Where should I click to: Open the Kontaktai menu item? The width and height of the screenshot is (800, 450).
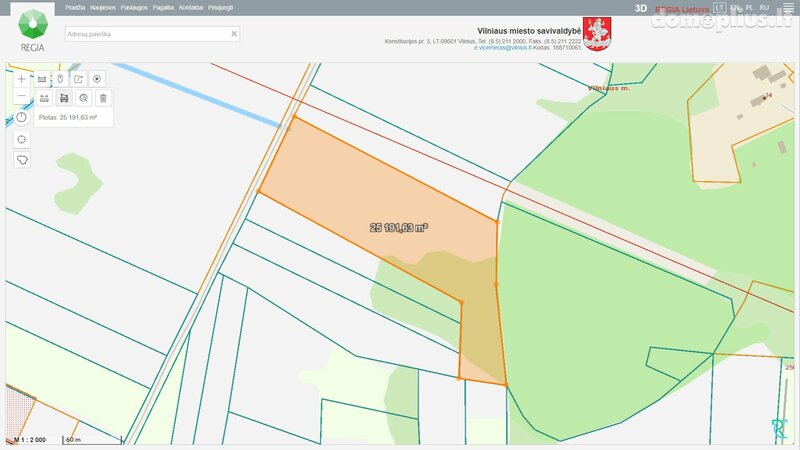(x=191, y=8)
